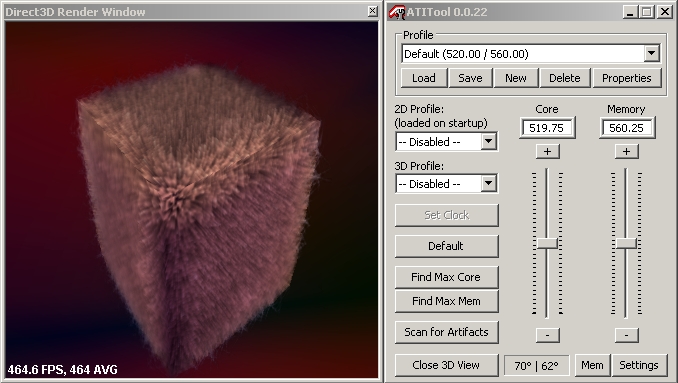The image size is (678, 383).
Task: Click the ATITool logo icon in title bar
Action: click(x=396, y=12)
